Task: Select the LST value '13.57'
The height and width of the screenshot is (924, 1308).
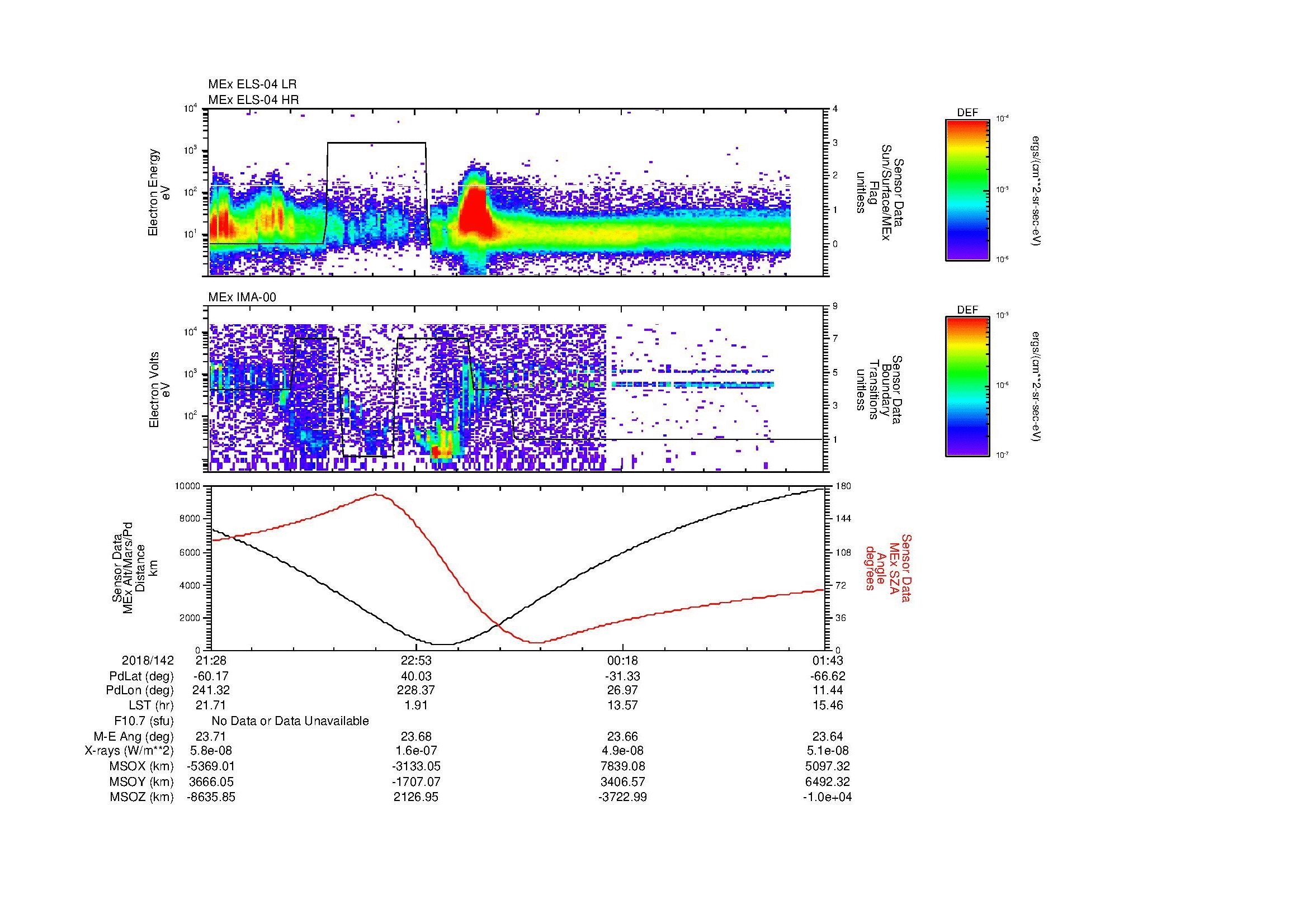Action: (x=622, y=705)
